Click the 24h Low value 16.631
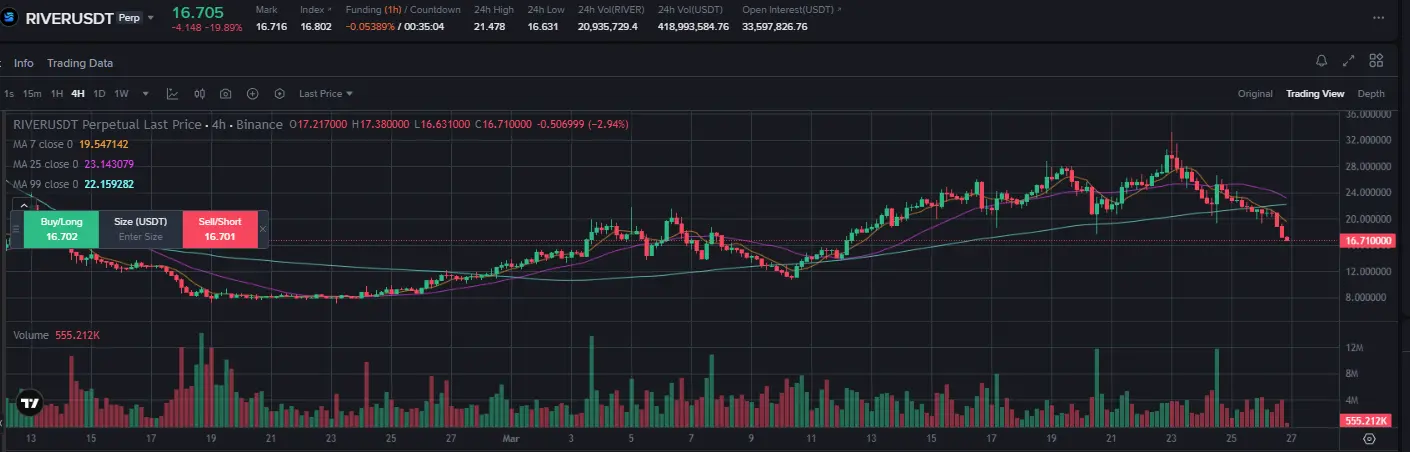1410x452 pixels. [543, 26]
